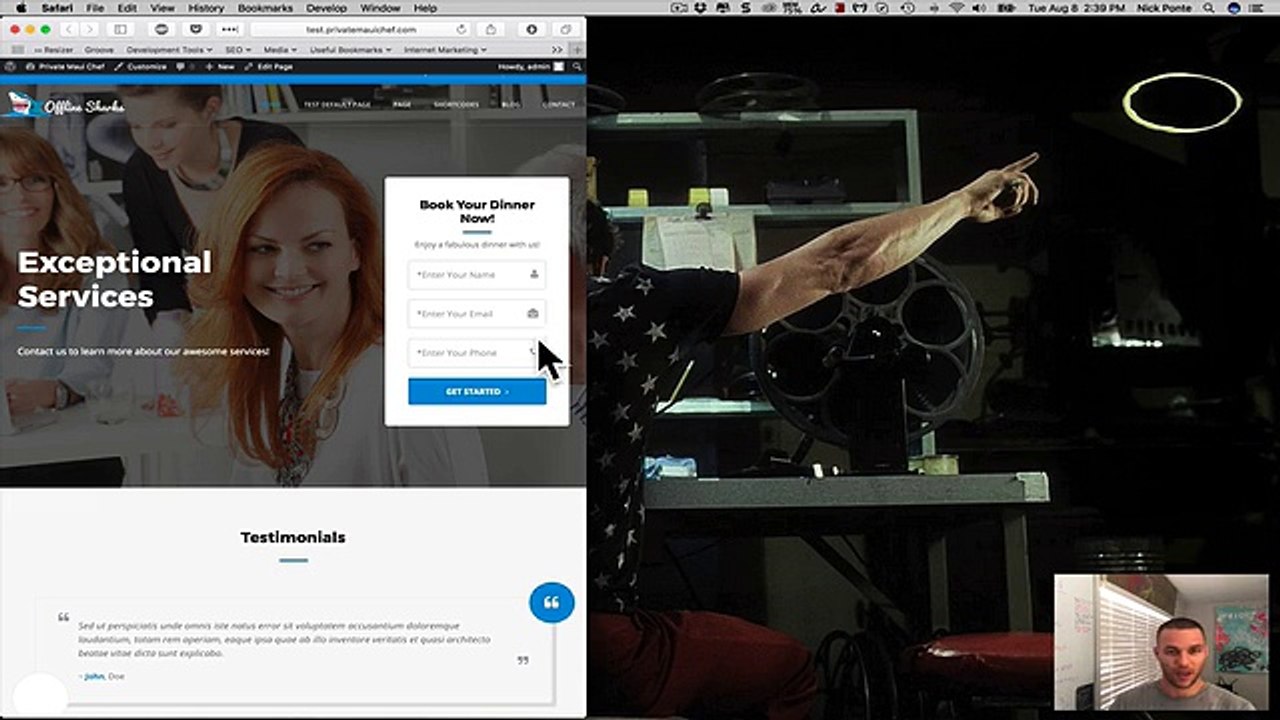The width and height of the screenshot is (1280, 720).
Task: Click the reload page icon in address bar
Action: coord(461,30)
